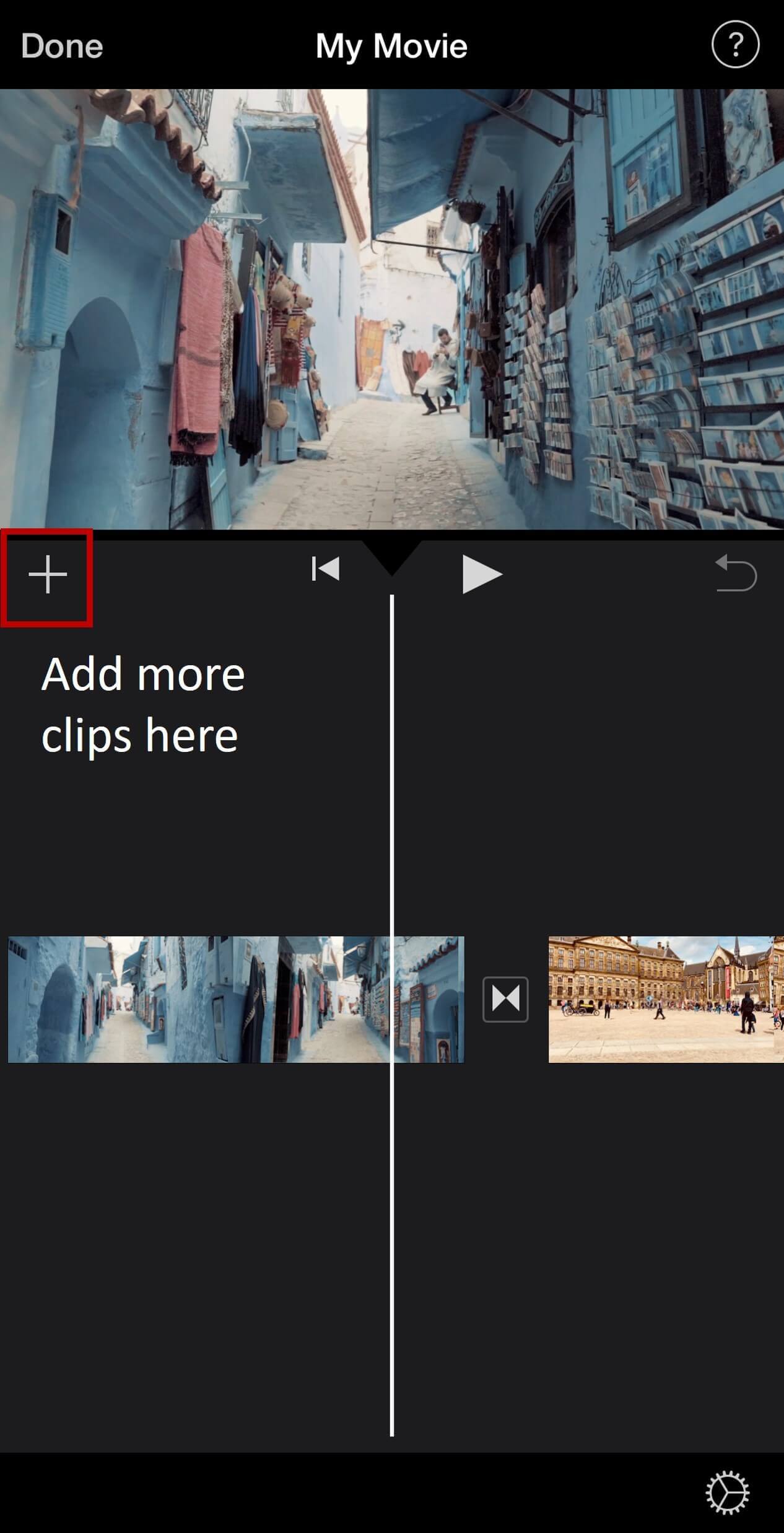Edit the transition between the clips
Screen dimensions: 784x1533
tap(505, 999)
